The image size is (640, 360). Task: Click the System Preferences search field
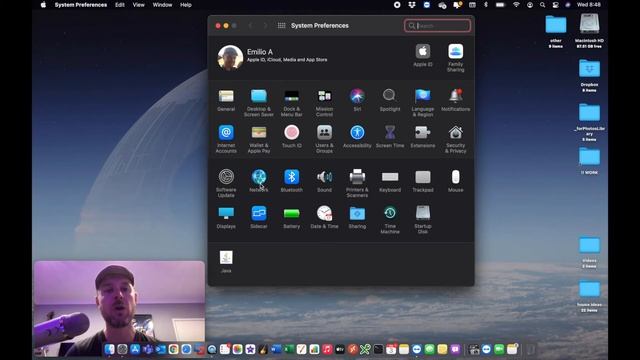tap(437, 26)
